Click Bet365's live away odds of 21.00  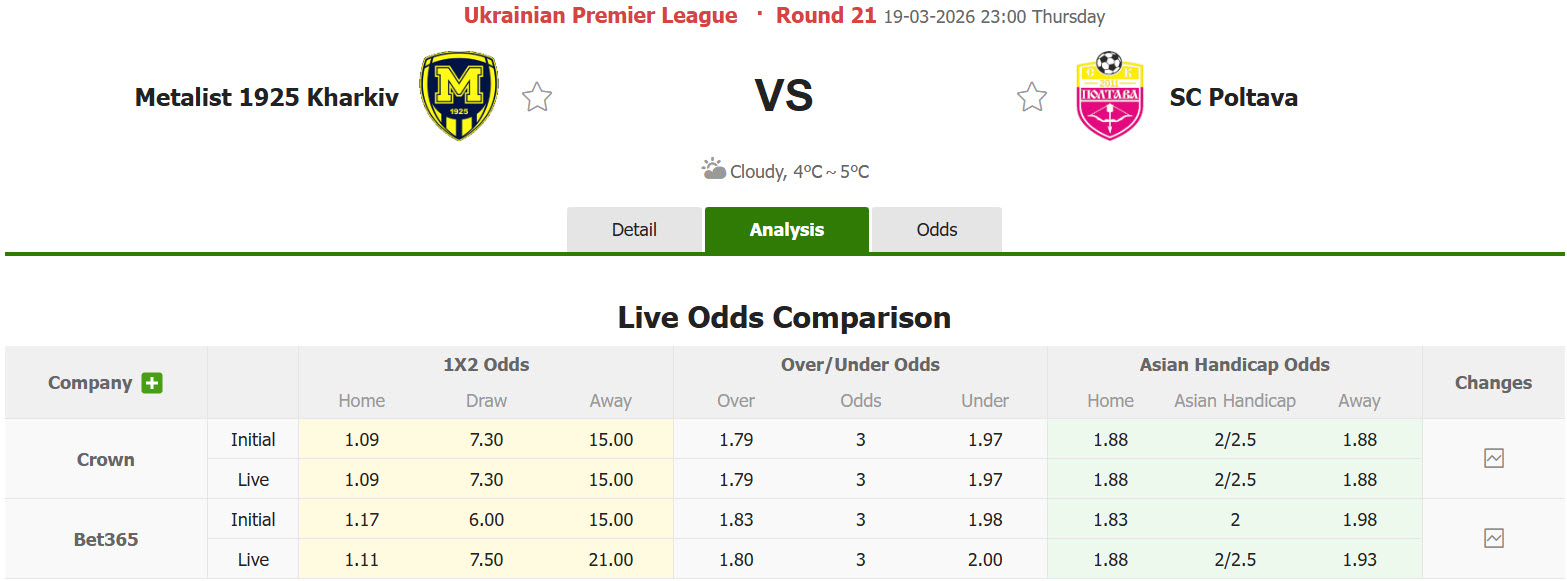pyautogui.click(x=611, y=560)
